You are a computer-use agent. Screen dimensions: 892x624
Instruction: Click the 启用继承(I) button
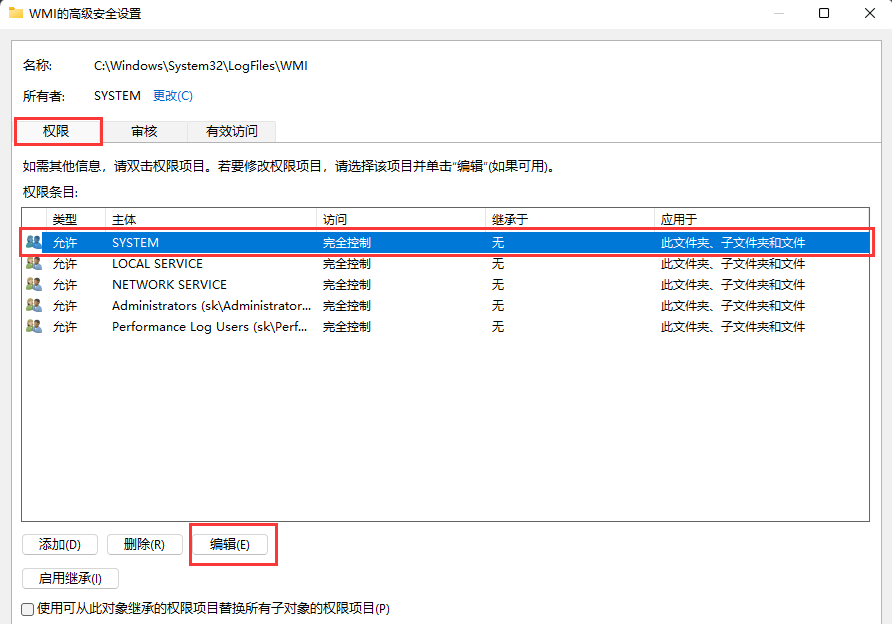tap(70, 578)
